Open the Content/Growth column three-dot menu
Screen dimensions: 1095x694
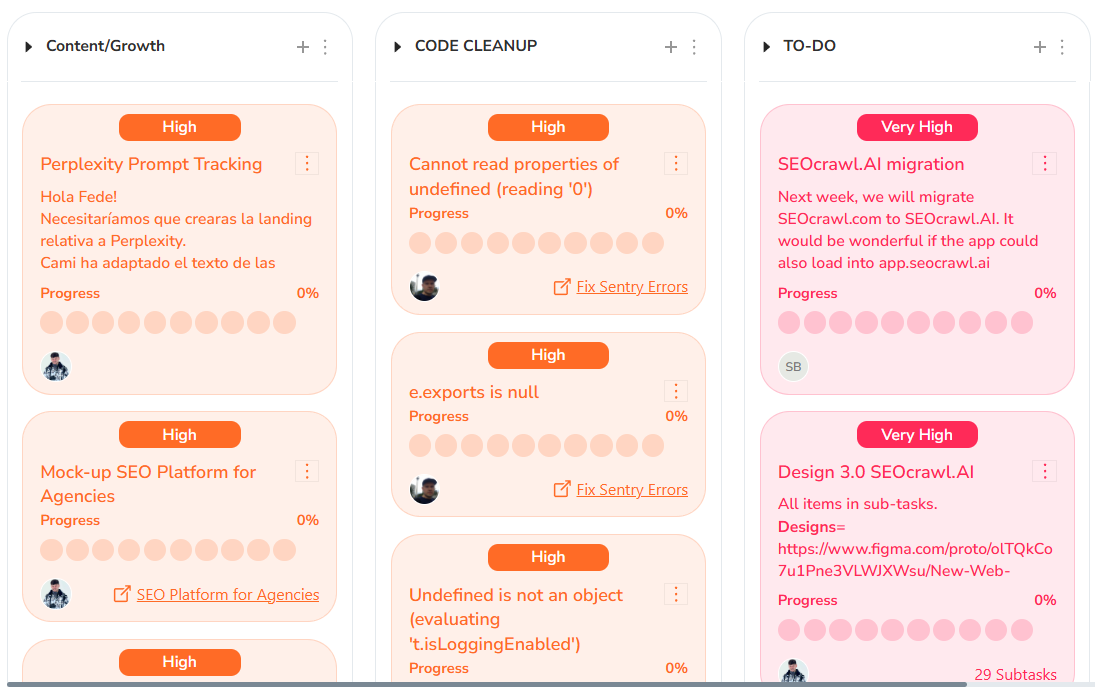[324, 46]
